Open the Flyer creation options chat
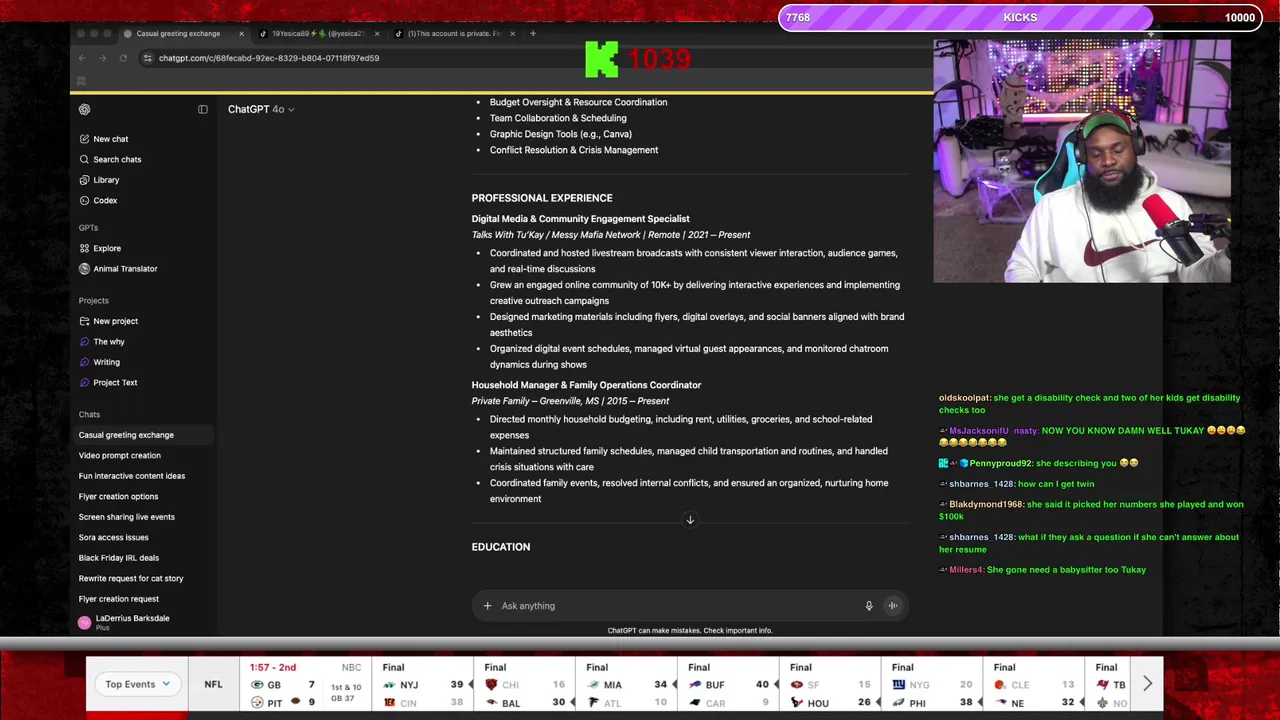The width and height of the screenshot is (1280, 720). click(118, 496)
